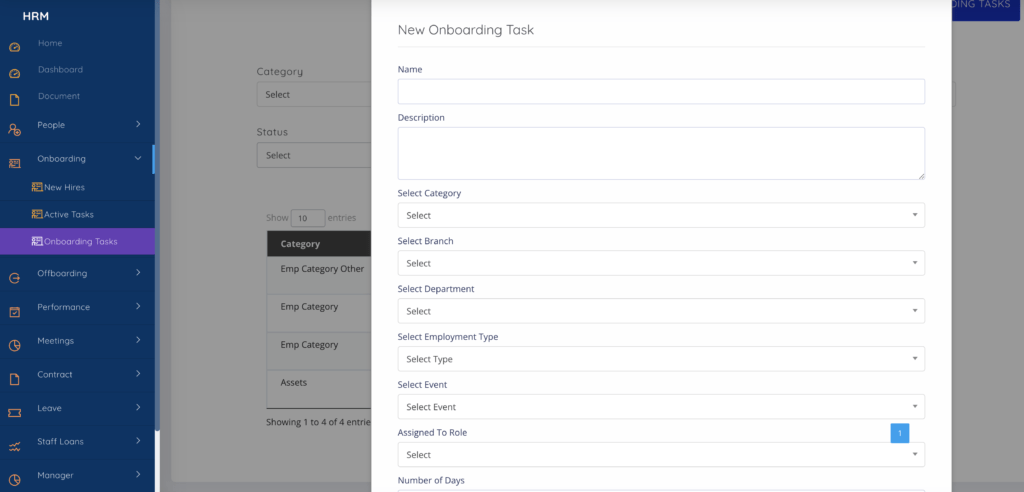Viewport: 1024px width, 492px height.
Task: Click the Category column header
Action: tap(319, 244)
